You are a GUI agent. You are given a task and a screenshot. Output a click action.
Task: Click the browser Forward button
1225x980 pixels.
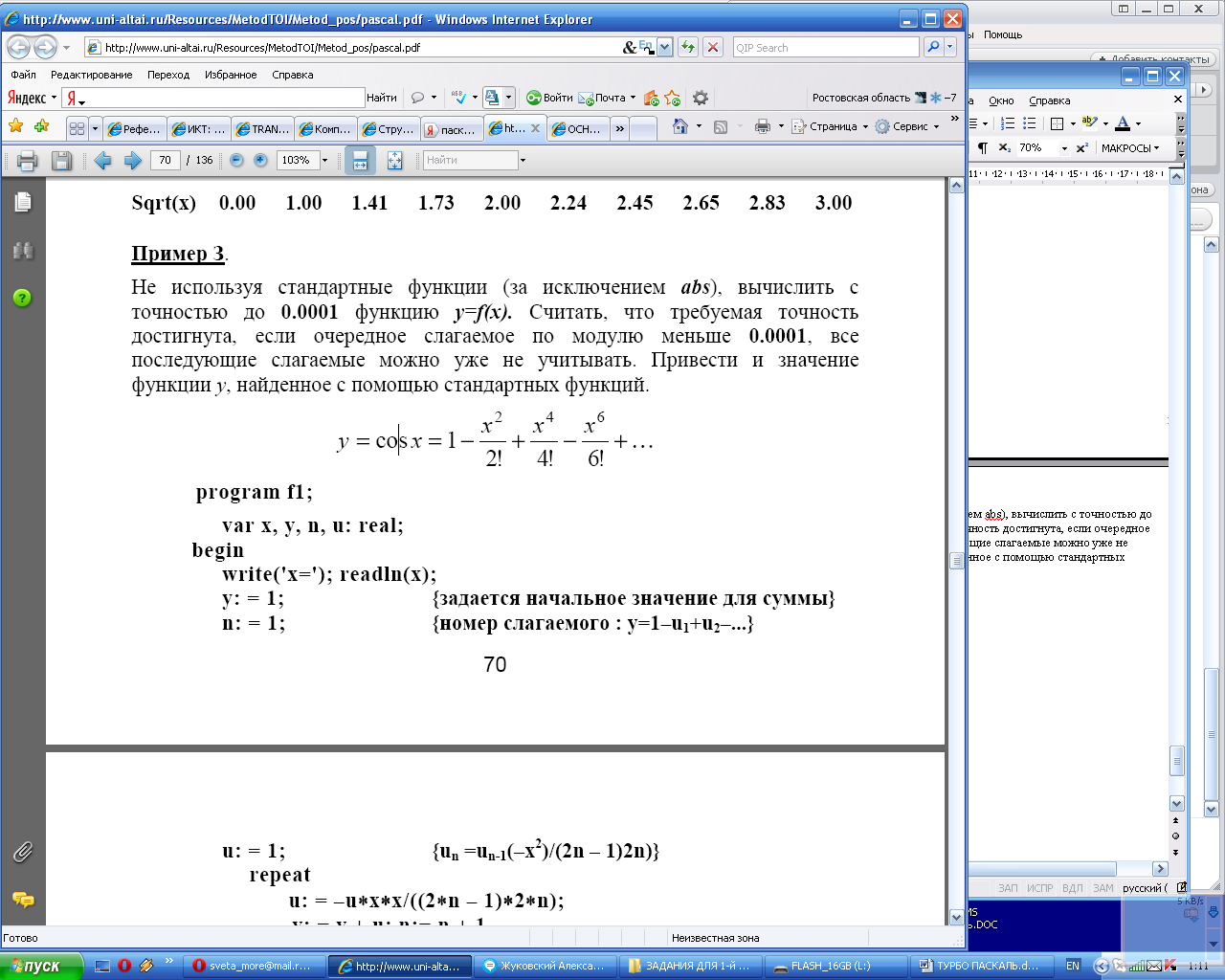coord(45,47)
